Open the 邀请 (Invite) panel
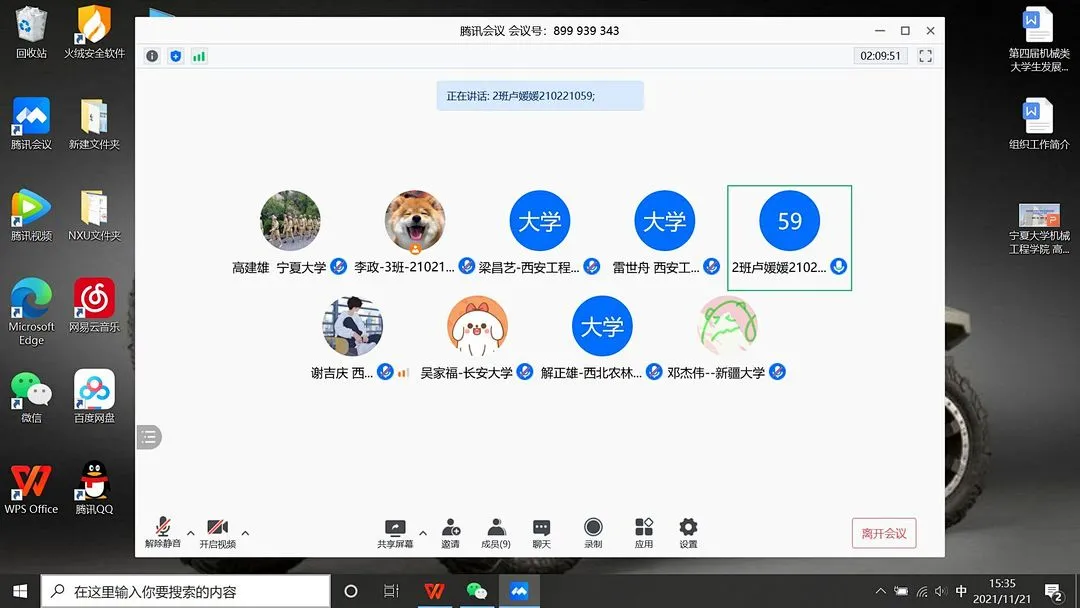1080x608 pixels. click(x=451, y=533)
